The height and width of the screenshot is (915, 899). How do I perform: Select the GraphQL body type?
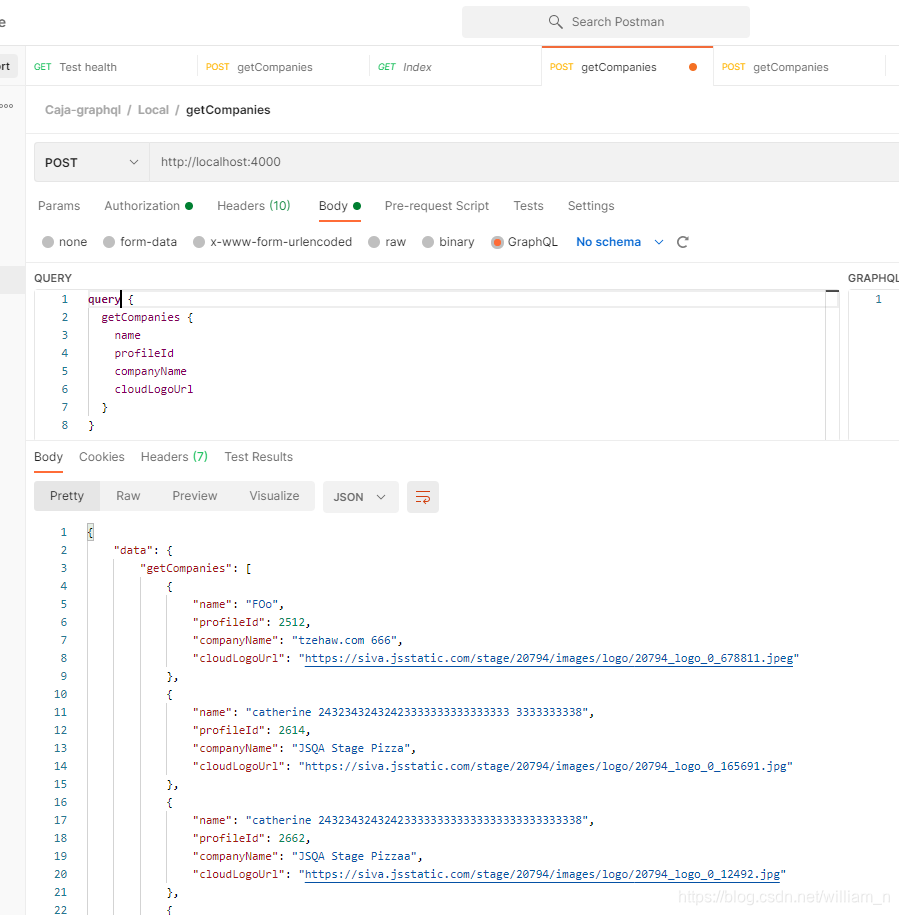[524, 242]
